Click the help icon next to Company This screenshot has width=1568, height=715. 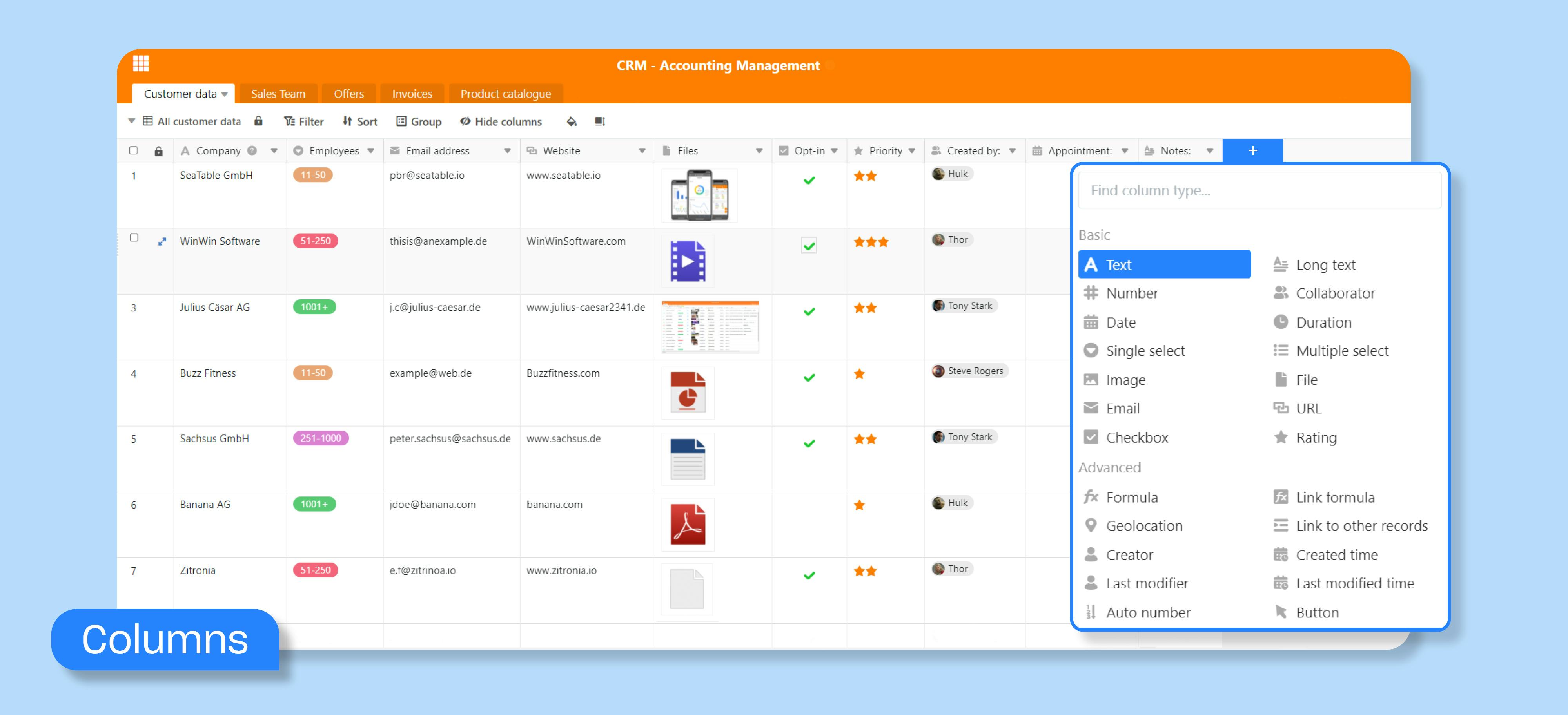pos(252,150)
